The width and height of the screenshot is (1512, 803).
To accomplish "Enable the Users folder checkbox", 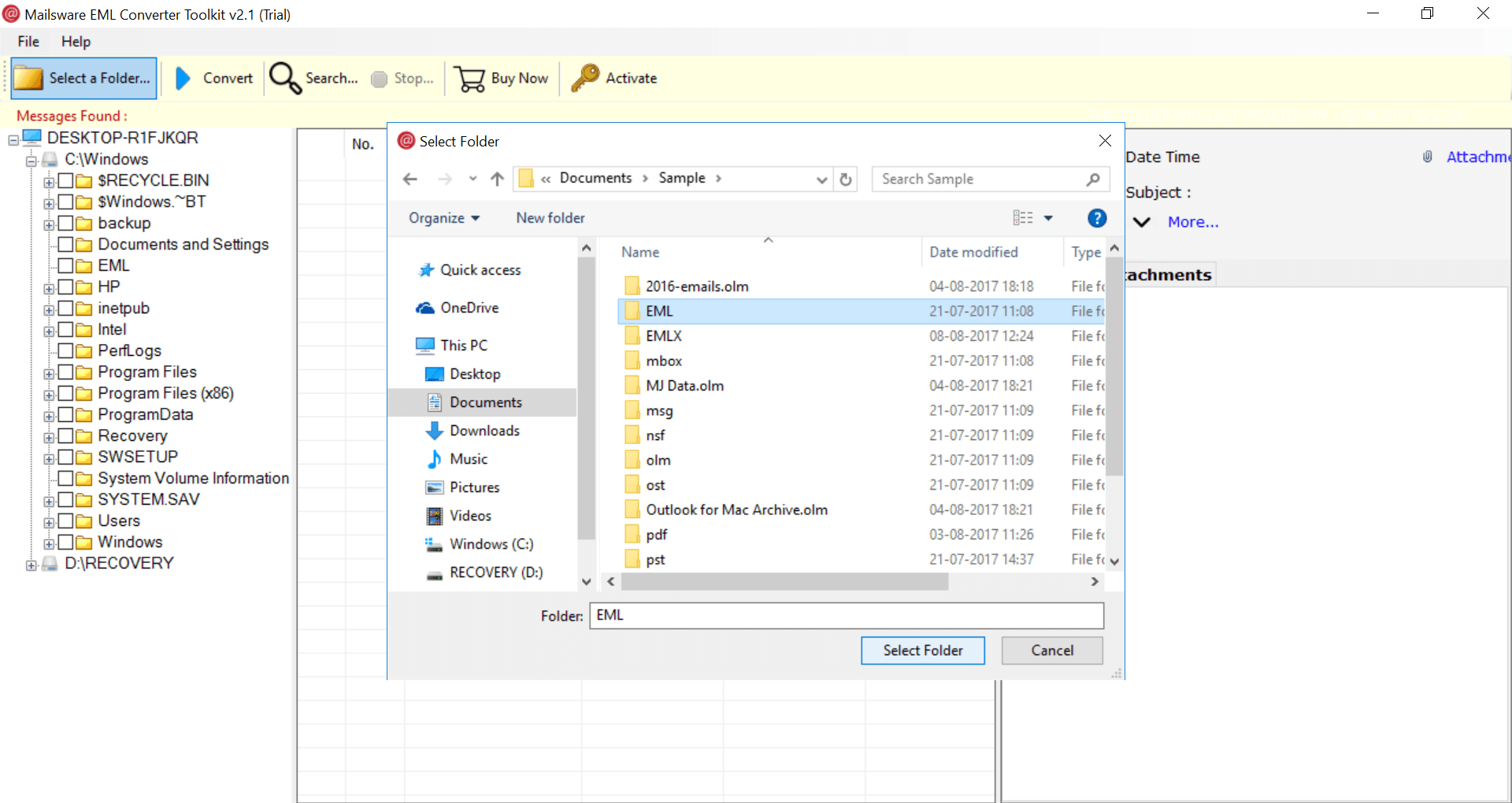I will click(66, 520).
